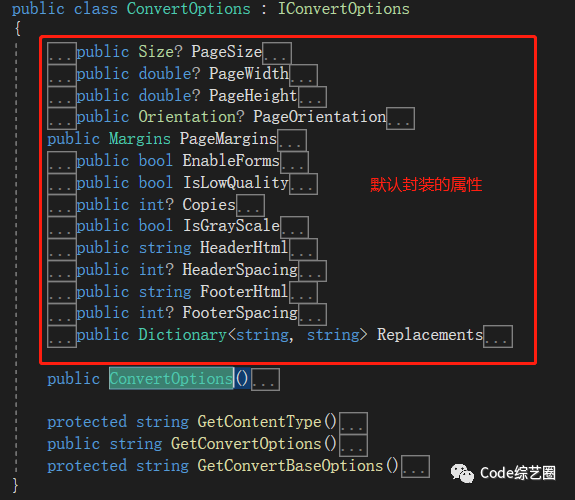Expand collapsed block before public double? PageHeight

coord(62,97)
